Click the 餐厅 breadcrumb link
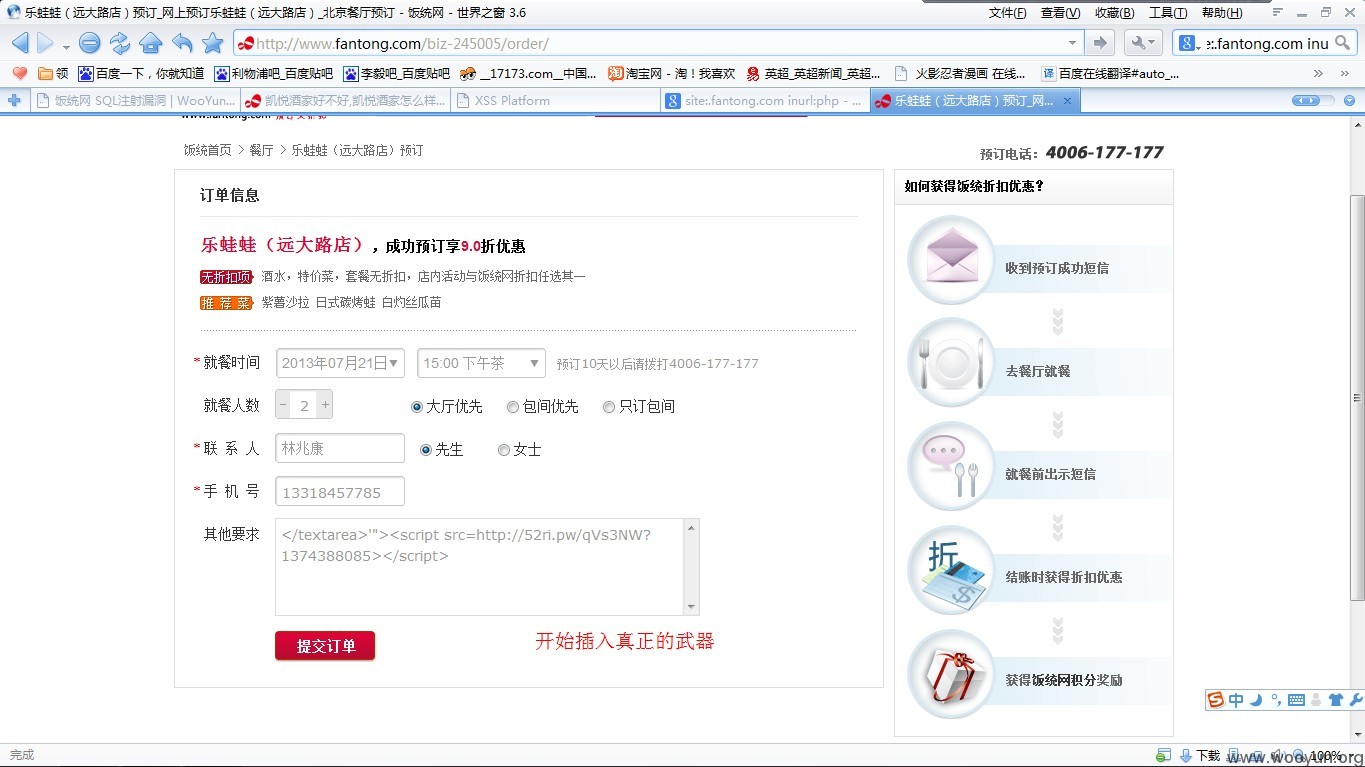 [261, 150]
